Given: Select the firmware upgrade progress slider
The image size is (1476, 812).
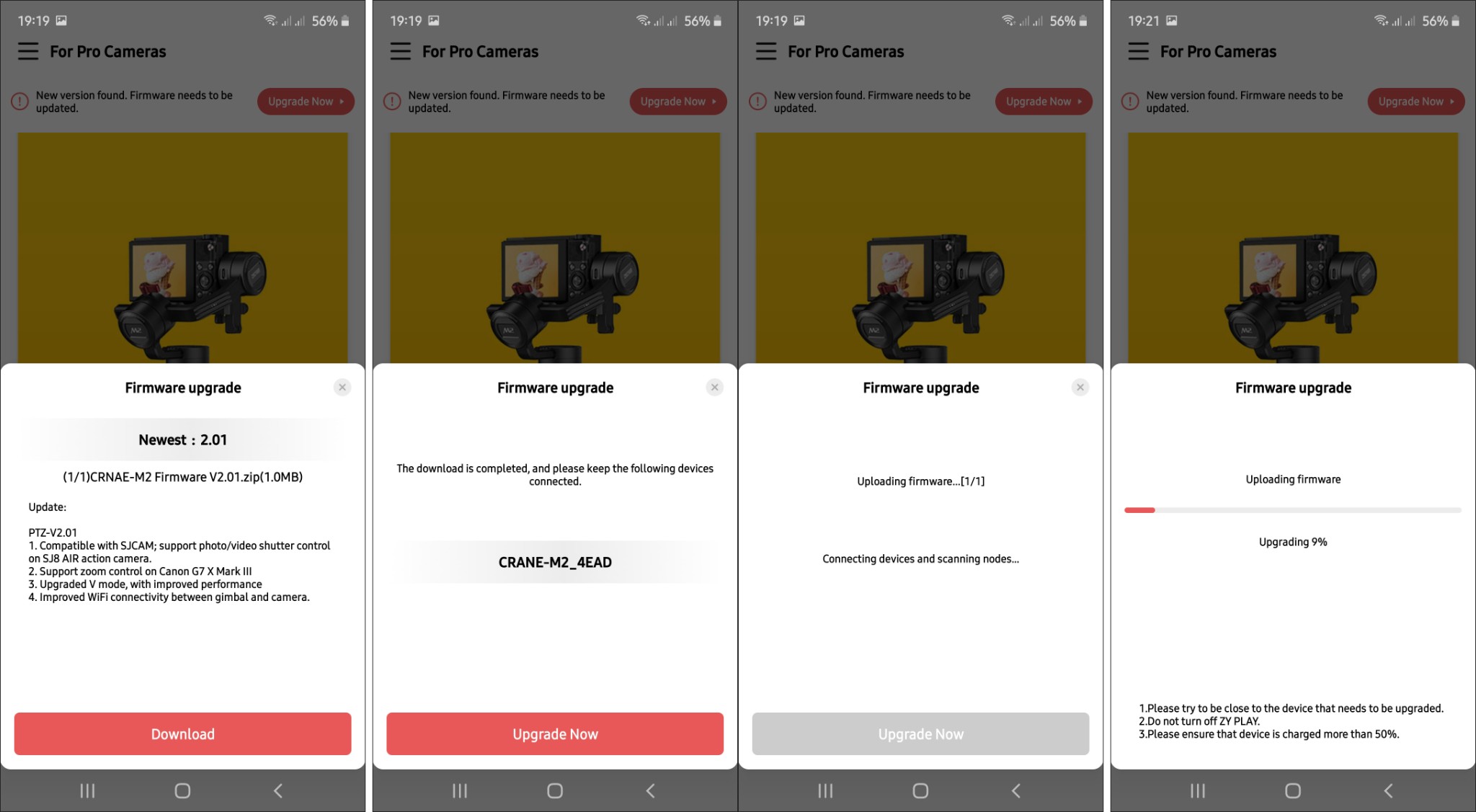Looking at the screenshot, I should [1291, 510].
